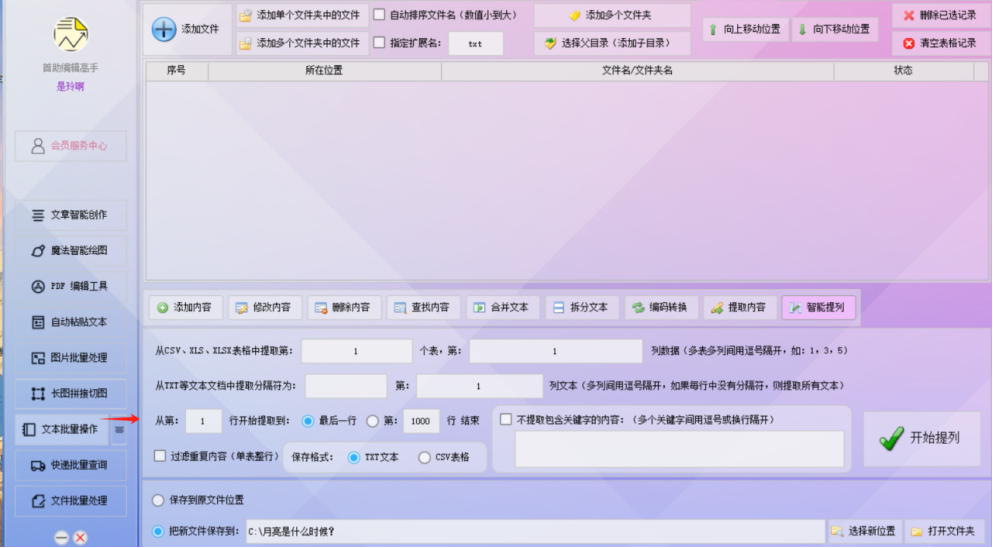Click the end row field showing 1000

click(x=421, y=421)
